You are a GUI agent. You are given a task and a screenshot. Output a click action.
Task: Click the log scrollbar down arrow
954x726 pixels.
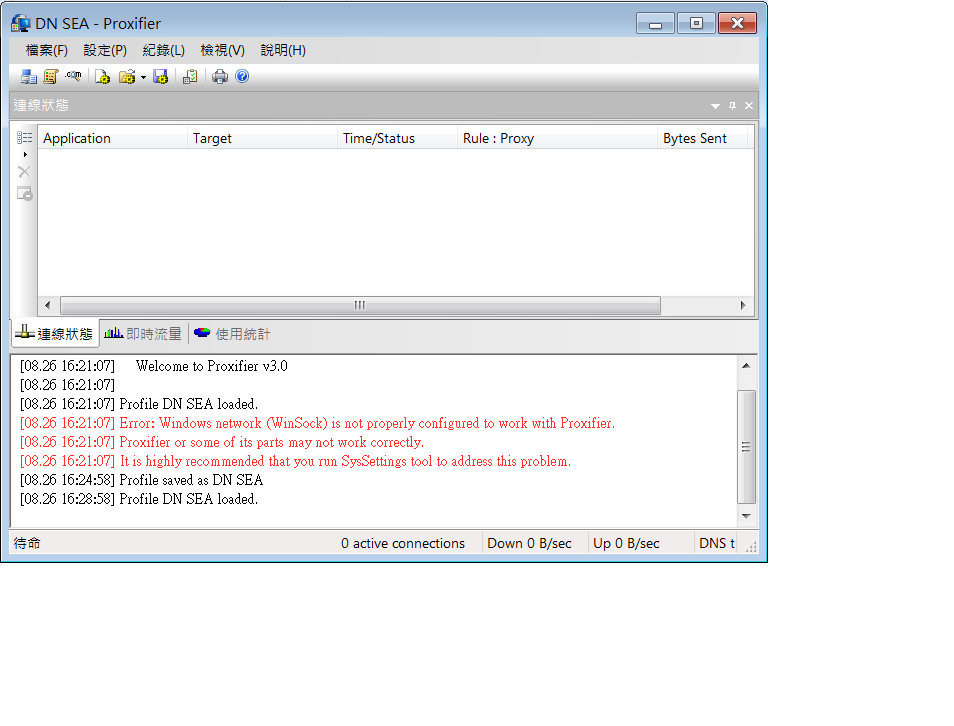pos(746,516)
